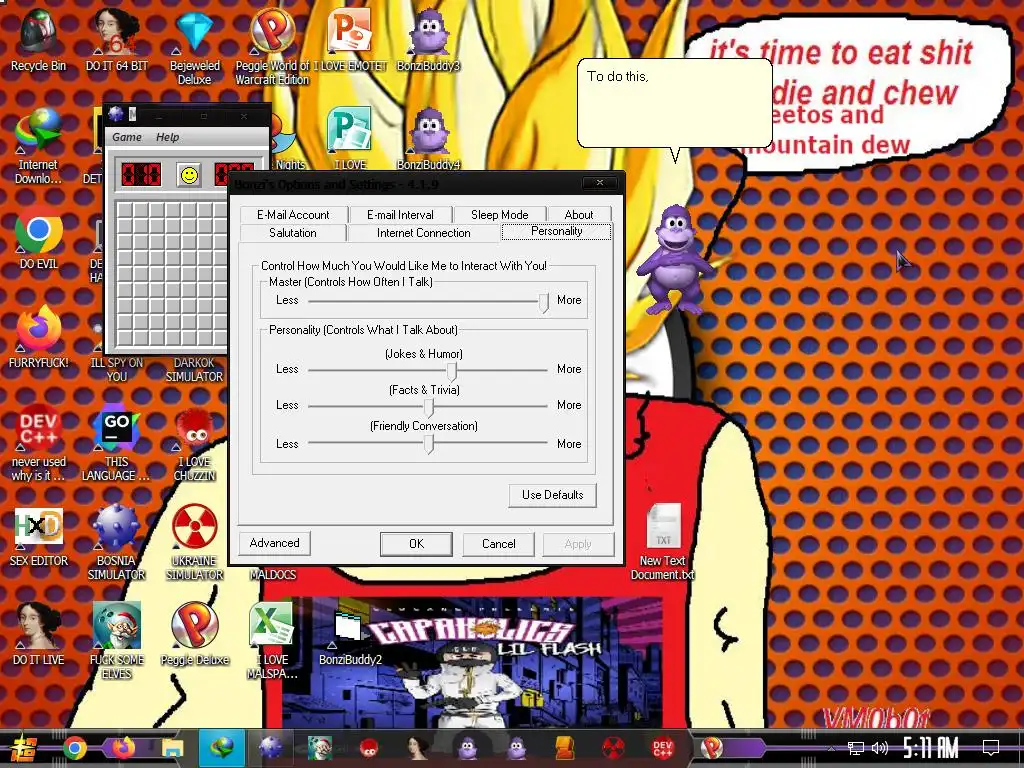Close Bonzi's Options and Settings dialog
The height and width of the screenshot is (768, 1024).
tap(600, 183)
